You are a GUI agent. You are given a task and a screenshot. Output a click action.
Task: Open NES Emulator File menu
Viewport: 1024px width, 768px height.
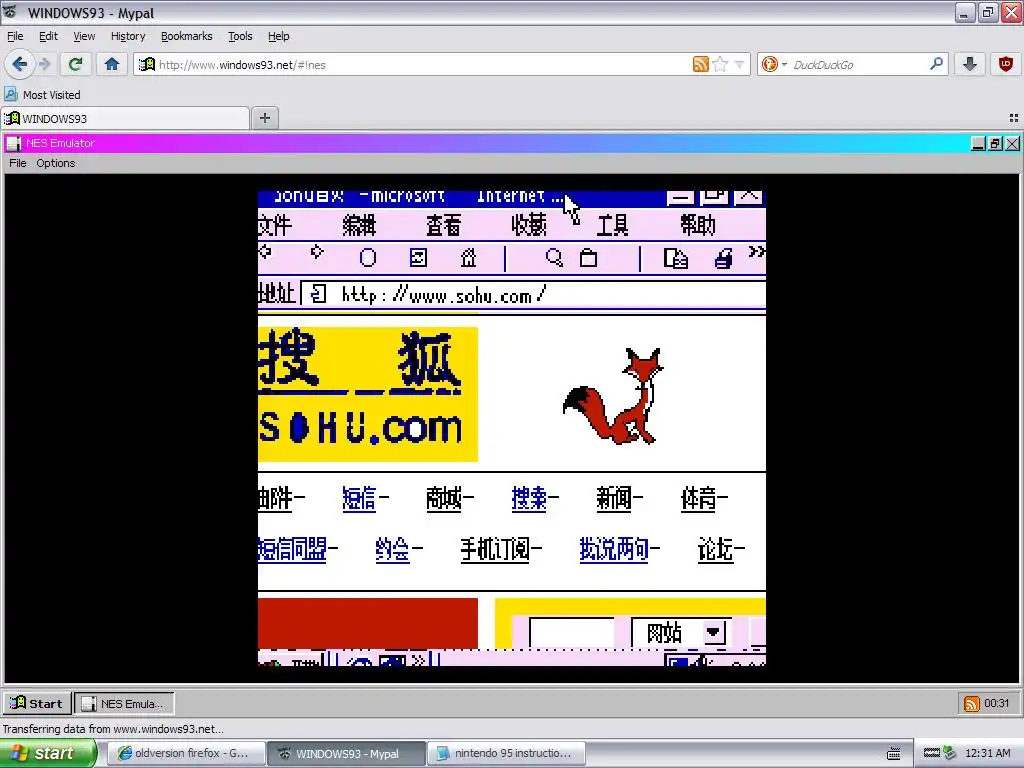click(x=18, y=163)
